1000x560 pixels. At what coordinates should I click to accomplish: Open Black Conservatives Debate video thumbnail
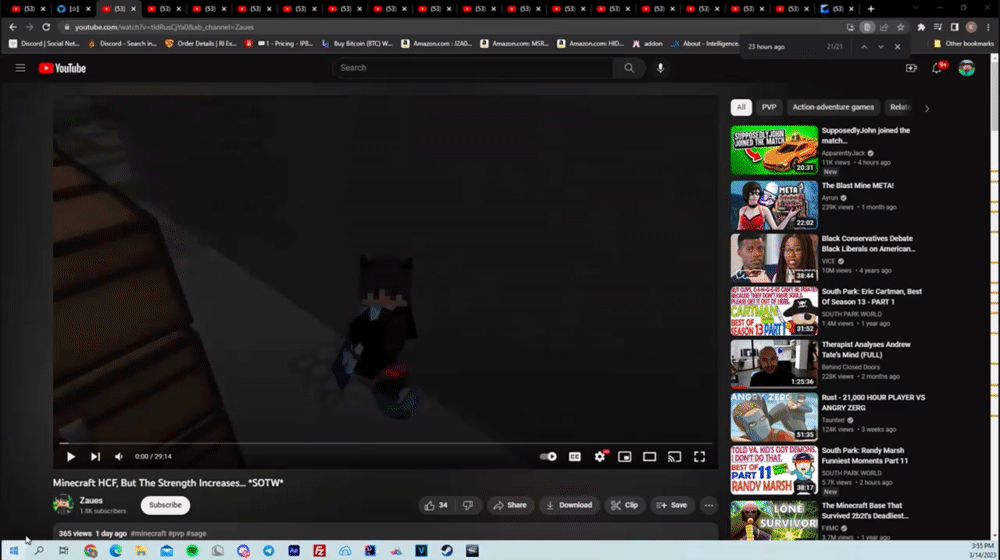774,258
